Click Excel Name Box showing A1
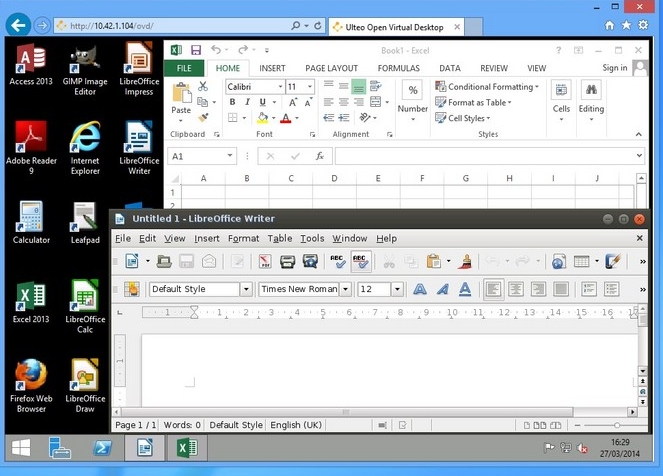Viewport: 663px width, 476px height. click(x=202, y=156)
